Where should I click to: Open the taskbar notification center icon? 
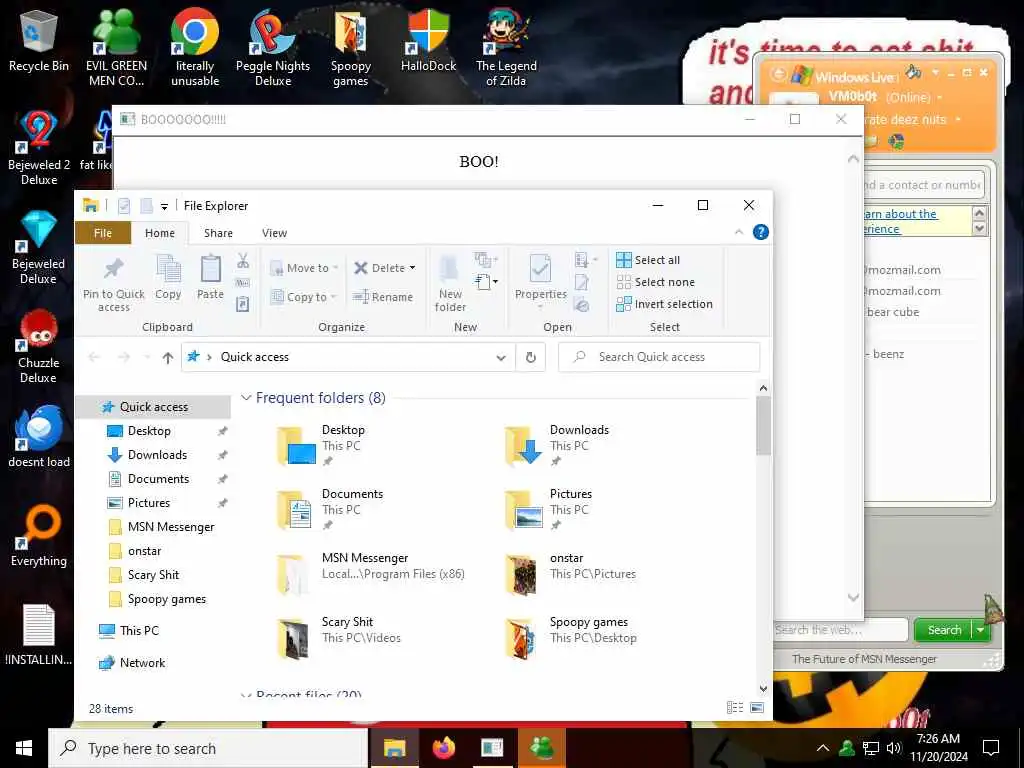pyautogui.click(x=991, y=748)
